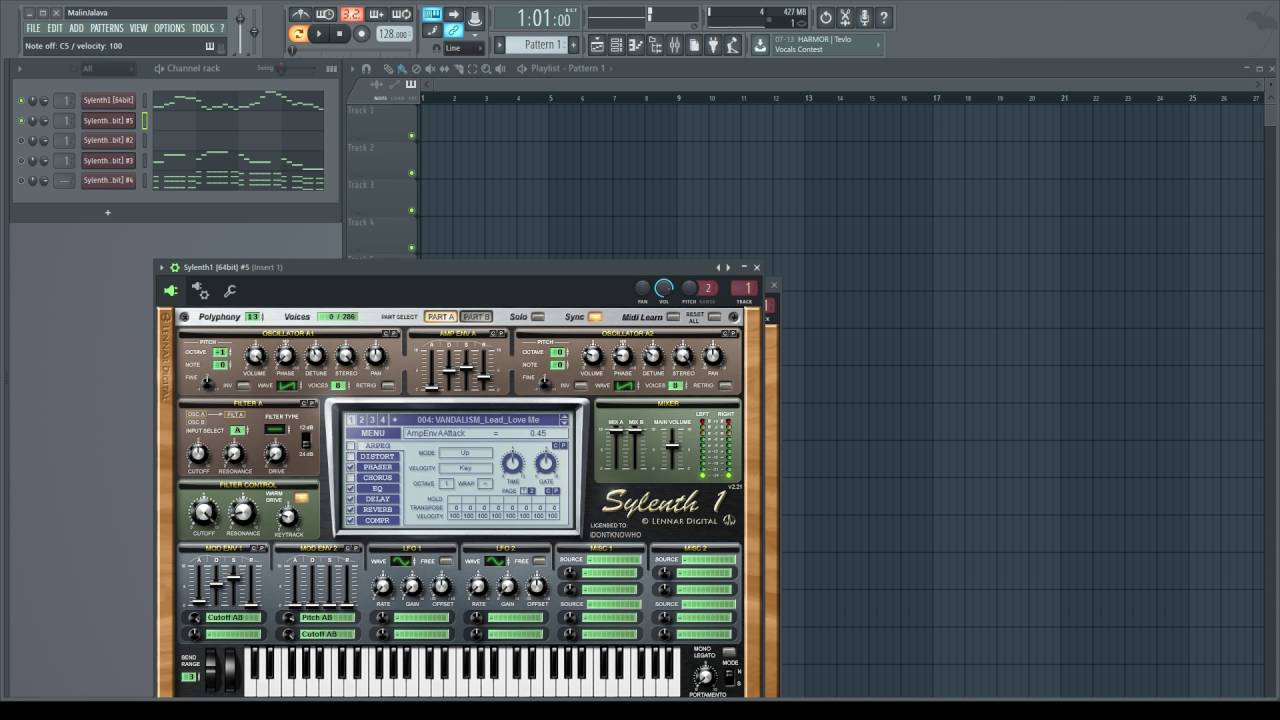Image resolution: width=1280 pixels, height=720 pixels.
Task: Mute the Sylenth..bit] #5 channel LED
Action: (x=20, y=121)
